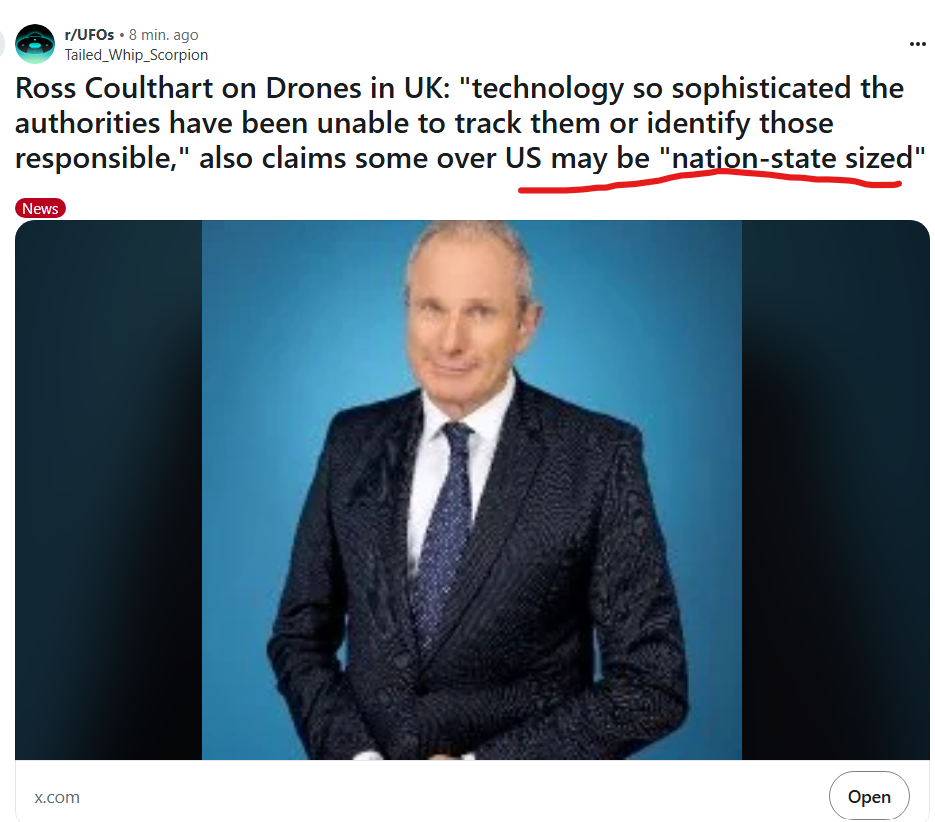Click the words "Ross Coulthart" in the title
The image size is (935, 822).
pos(114,88)
